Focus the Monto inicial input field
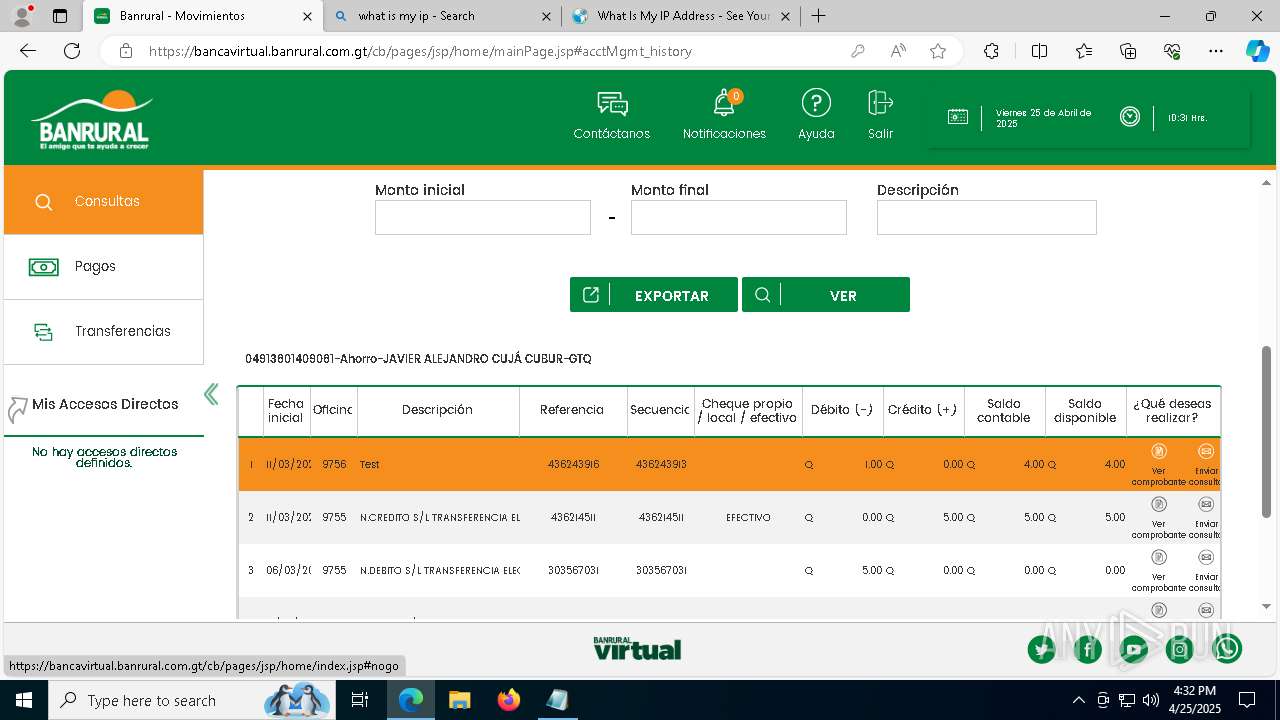 (x=483, y=218)
